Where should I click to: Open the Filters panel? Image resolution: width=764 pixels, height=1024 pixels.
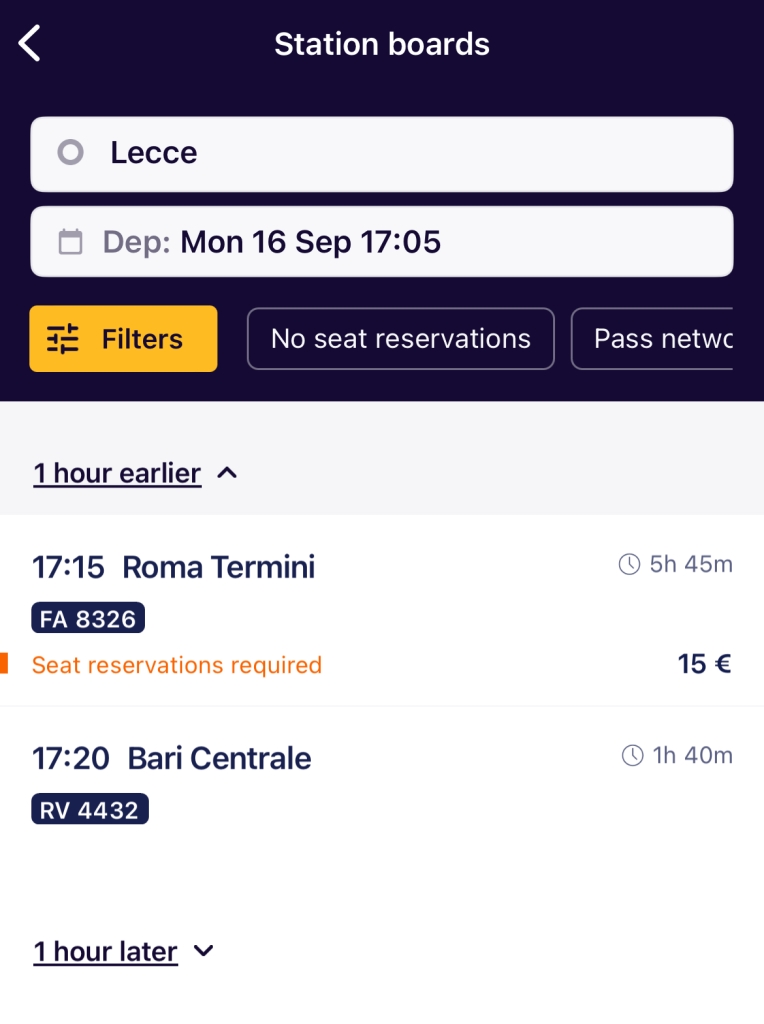(x=123, y=339)
